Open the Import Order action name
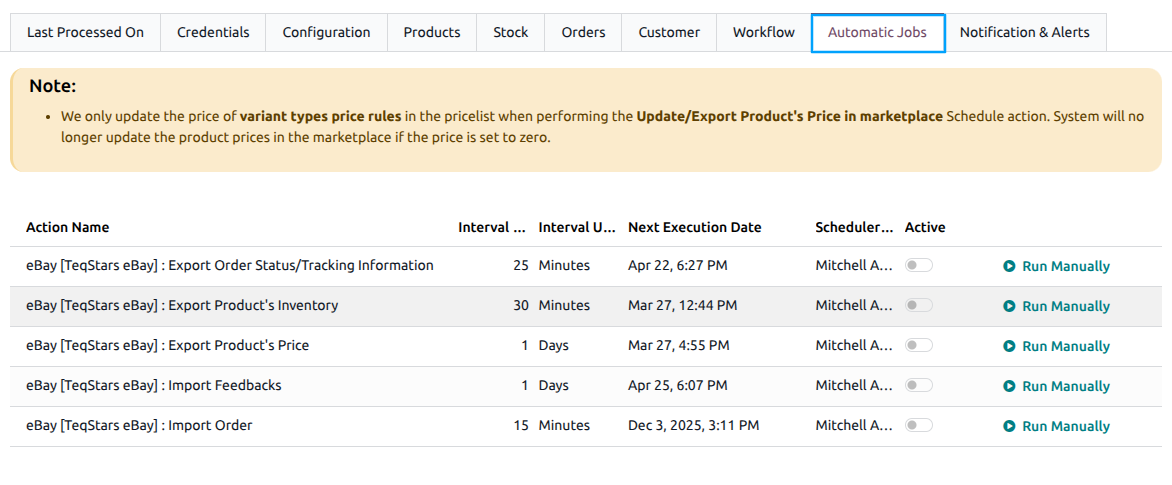The width and height of the screenshot is (1172, 485). [x=139, y=425]
